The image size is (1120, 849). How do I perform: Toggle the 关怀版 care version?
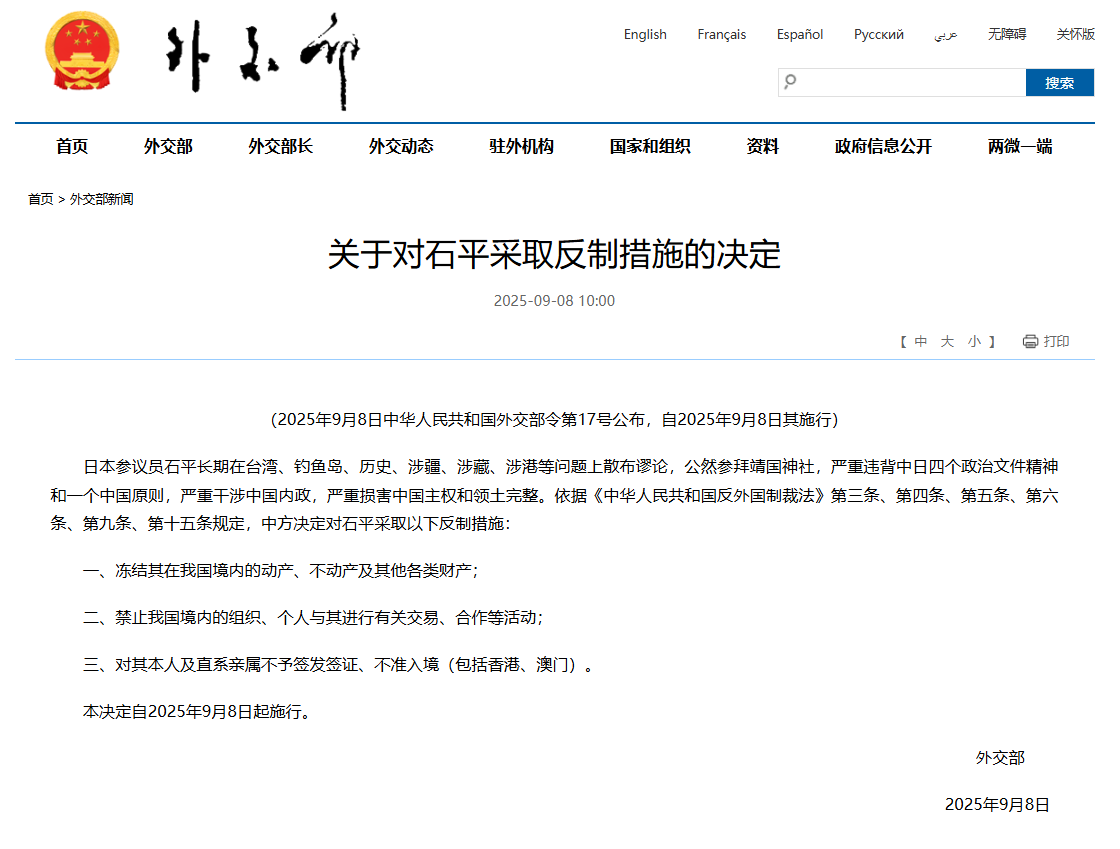tap(1075, 34)
